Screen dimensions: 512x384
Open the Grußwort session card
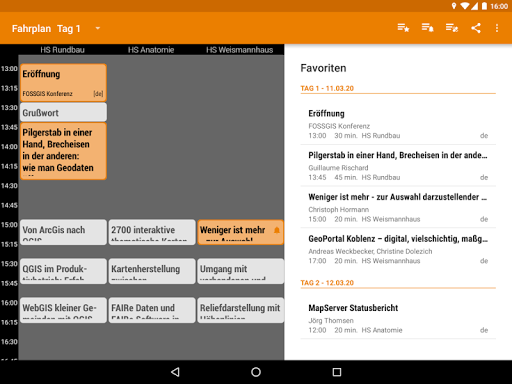point(63,112)
